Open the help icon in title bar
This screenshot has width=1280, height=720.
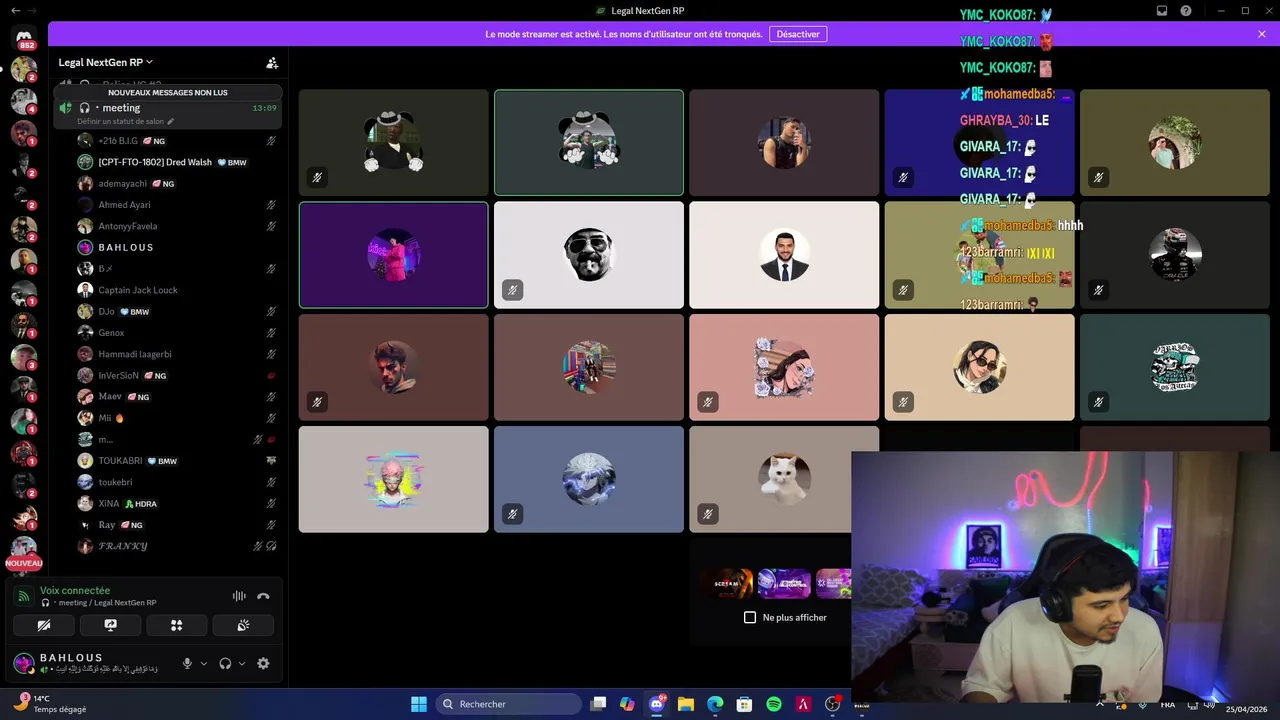(1186, 11)
